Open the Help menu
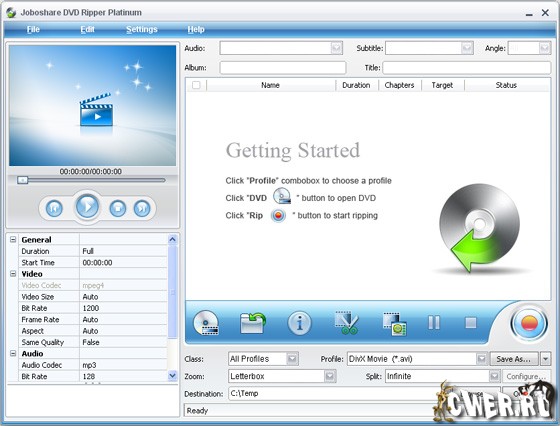Viewport: 560px width, 426px height. point(196,29)
